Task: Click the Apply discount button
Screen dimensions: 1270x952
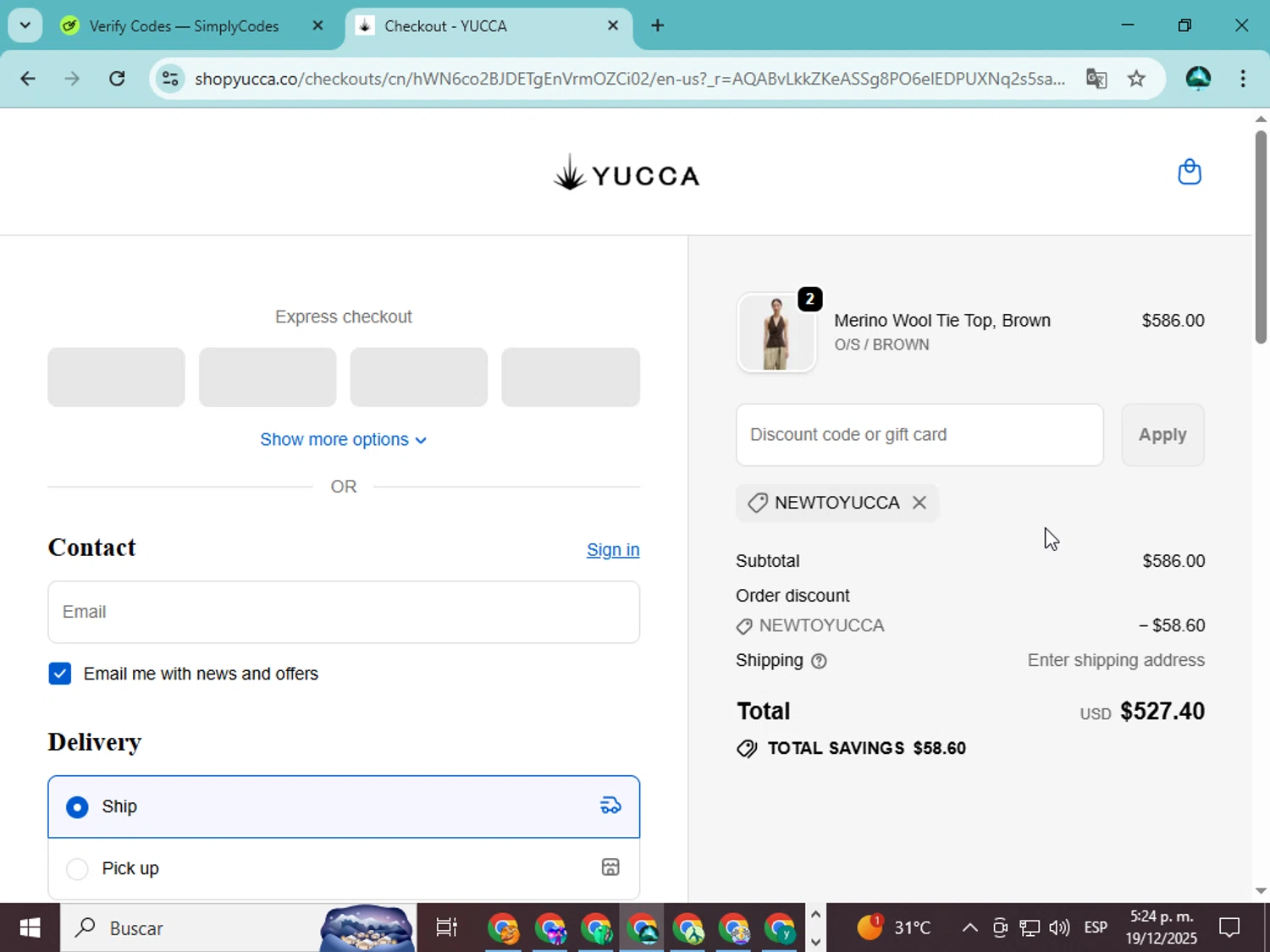Action: [x=1162, y=435]
